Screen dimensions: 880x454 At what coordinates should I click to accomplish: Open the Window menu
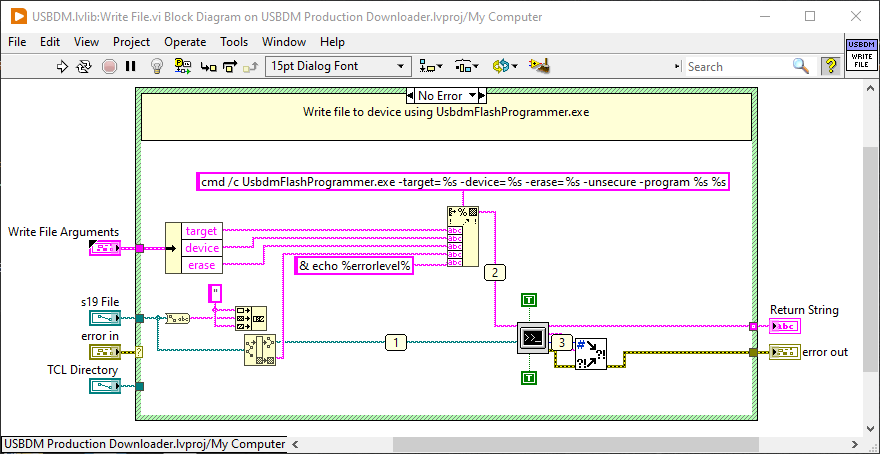[x=284, y=42]
